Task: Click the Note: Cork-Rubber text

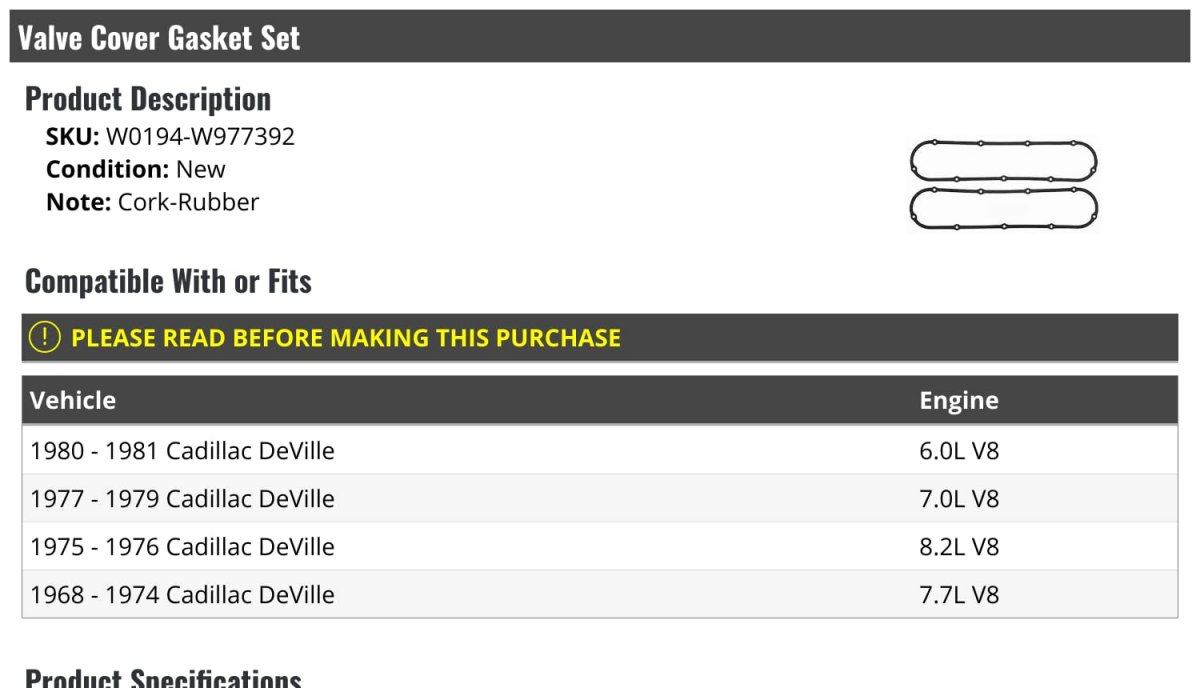Action: coord(152,202)
